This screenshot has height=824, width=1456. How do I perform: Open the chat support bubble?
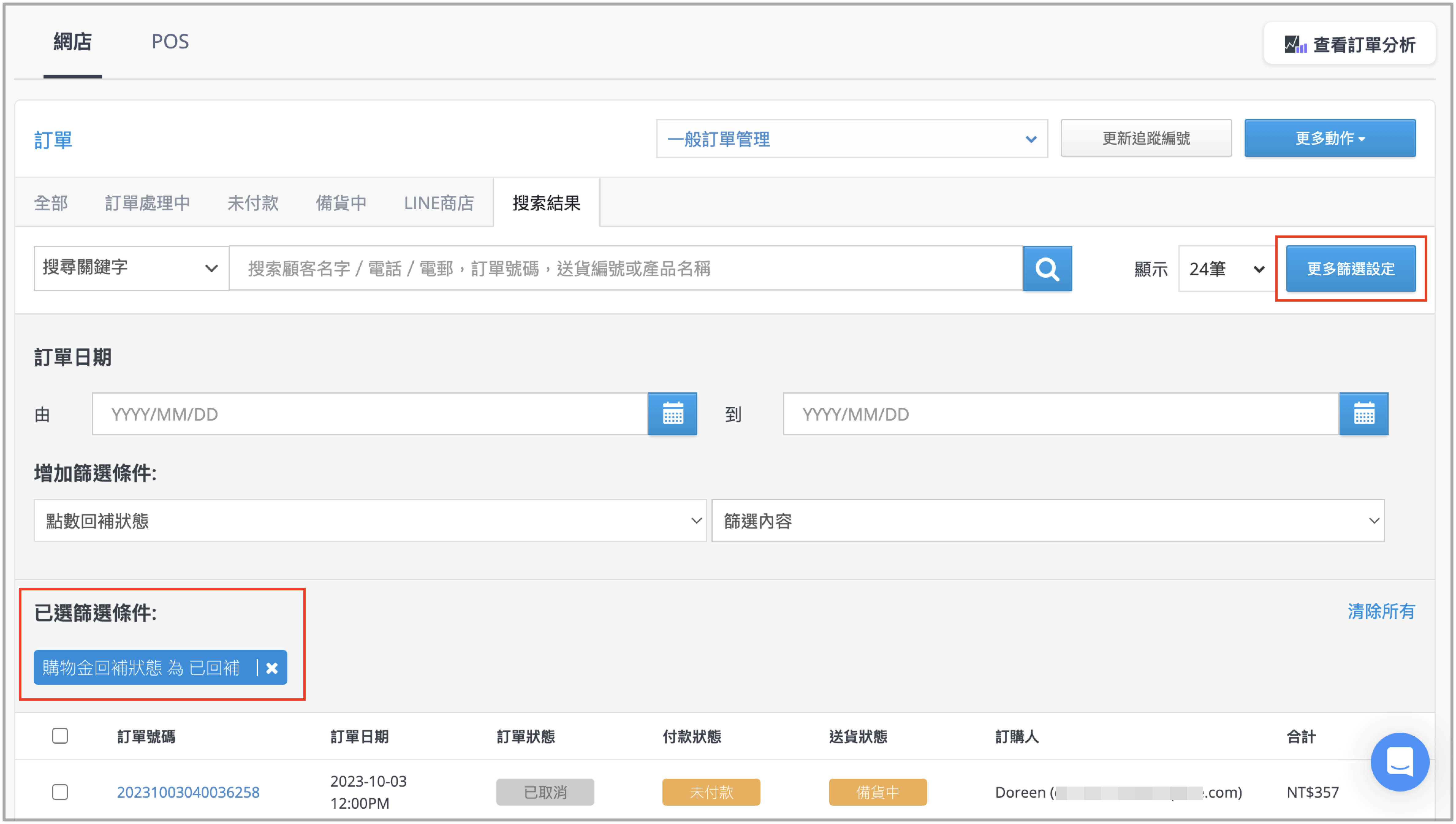(x=1399, y=761)
